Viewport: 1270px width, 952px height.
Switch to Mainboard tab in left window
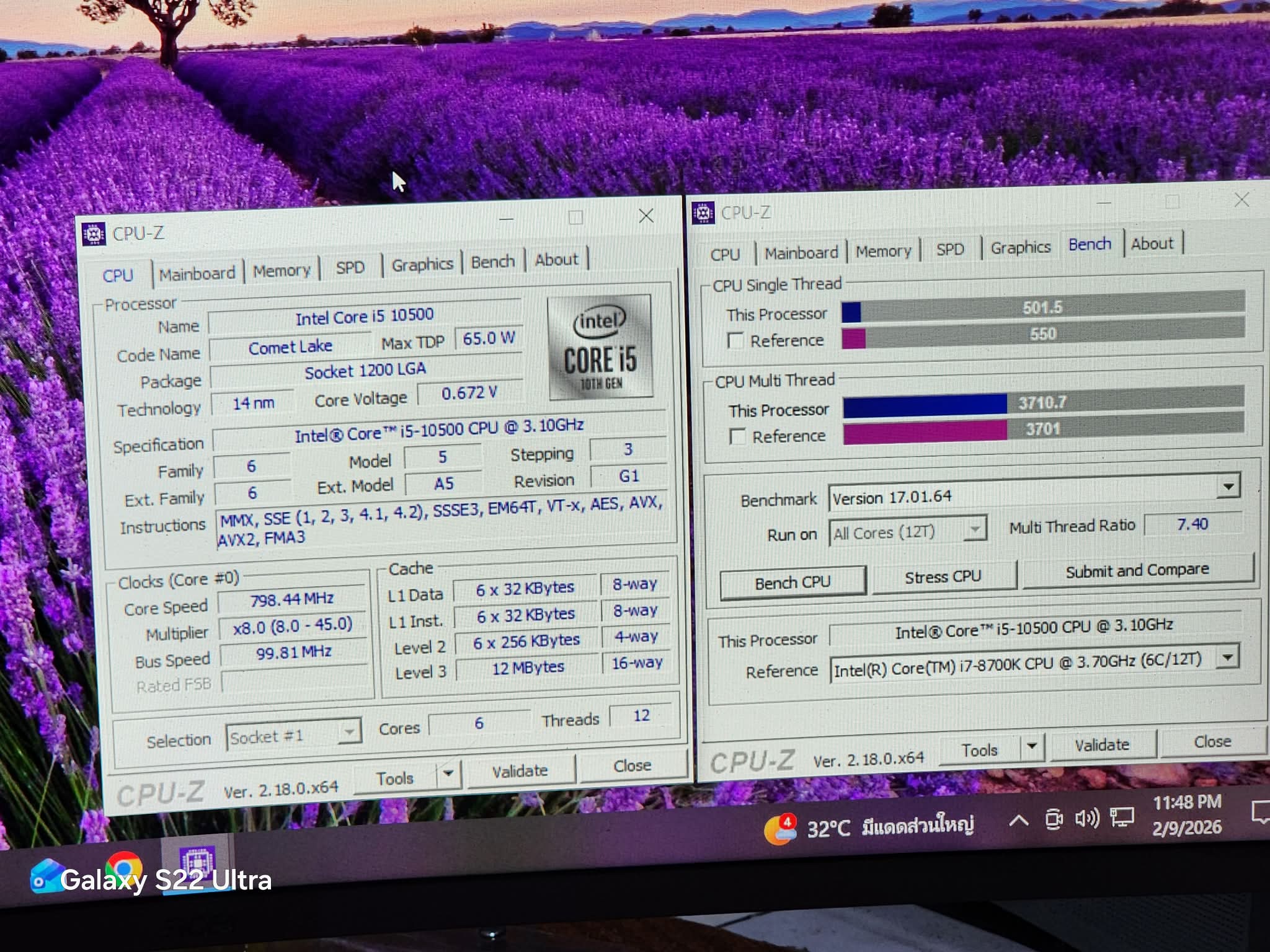(197, 273)
